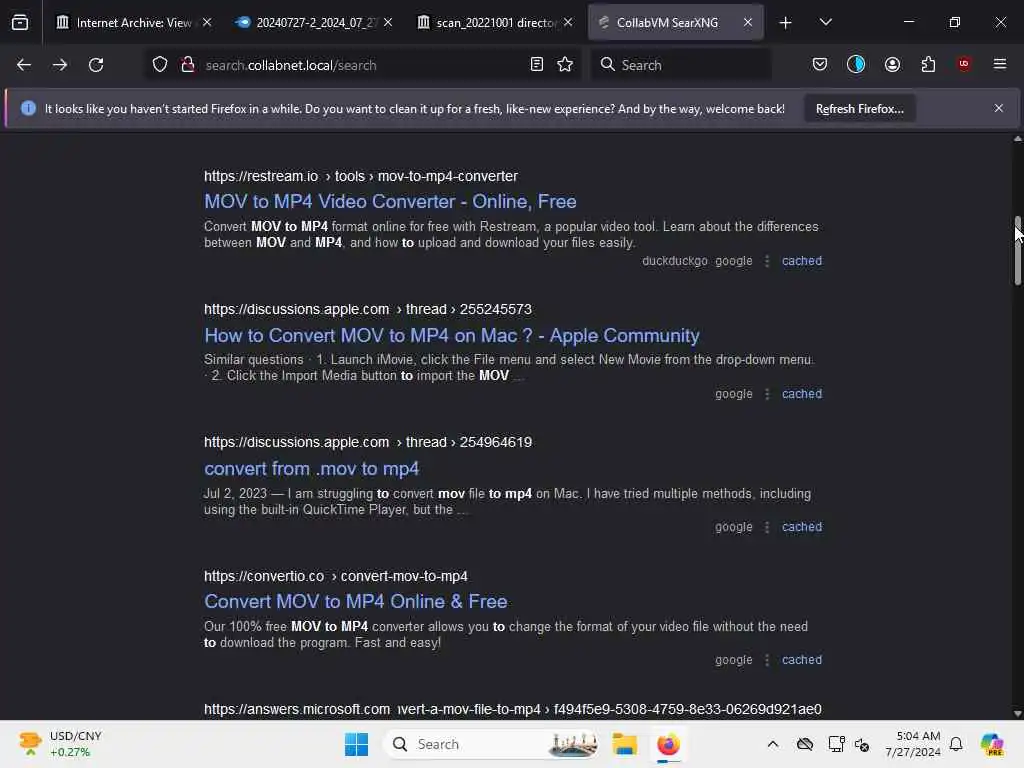This screenshot has width=1024, height=768.
Task: Open How to Convert MOV to MP4 on Mac link
Action: click(451, 336)
